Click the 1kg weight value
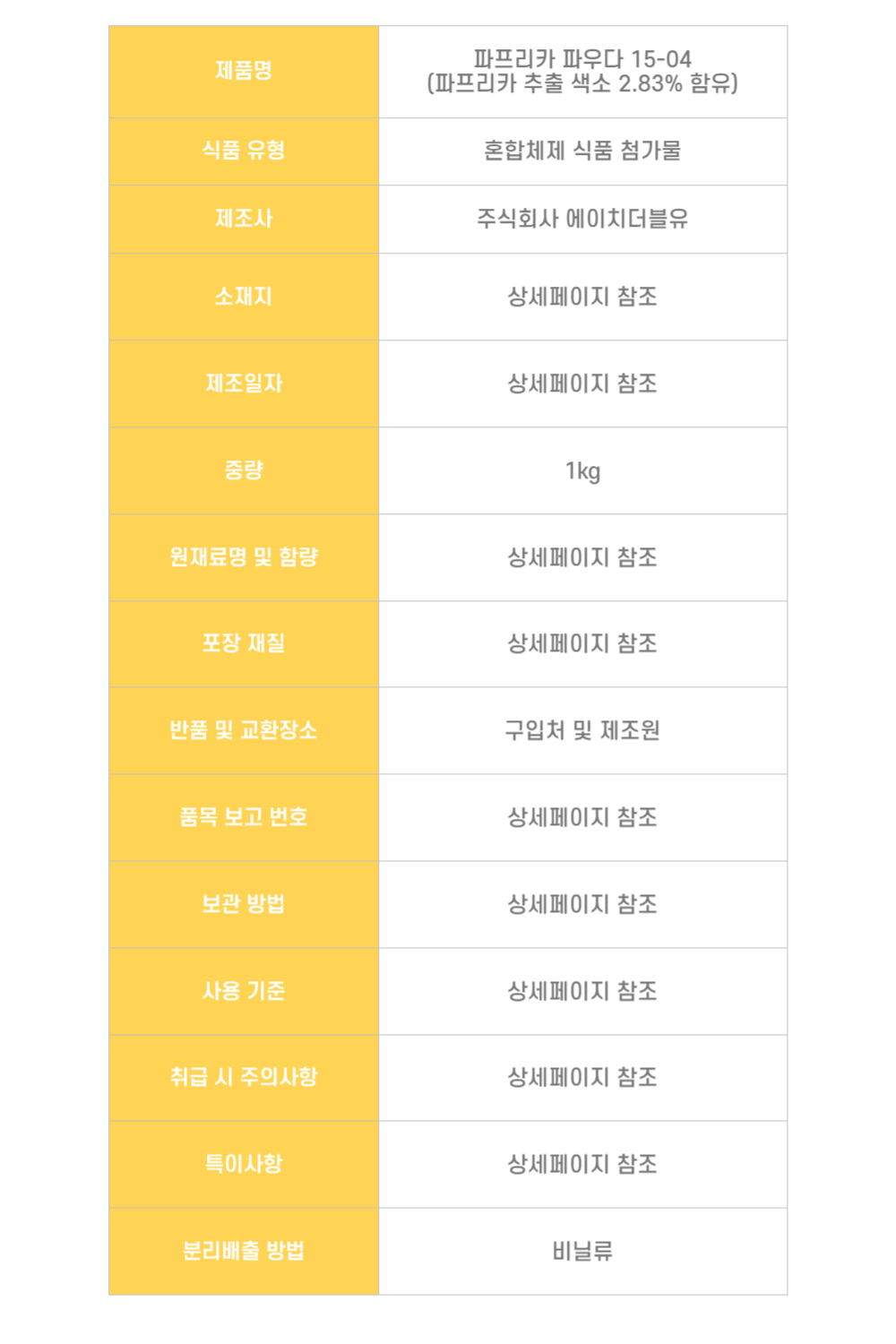Image resolution: width=896 pixels, height=1344 pixels. click(x=582, y=471)
